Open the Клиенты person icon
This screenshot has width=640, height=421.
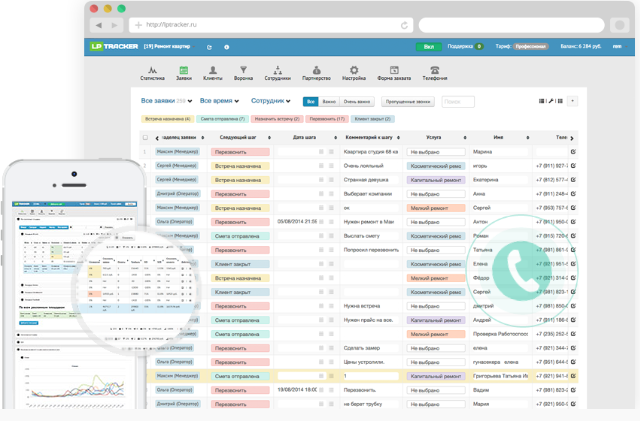coord(213,70)
